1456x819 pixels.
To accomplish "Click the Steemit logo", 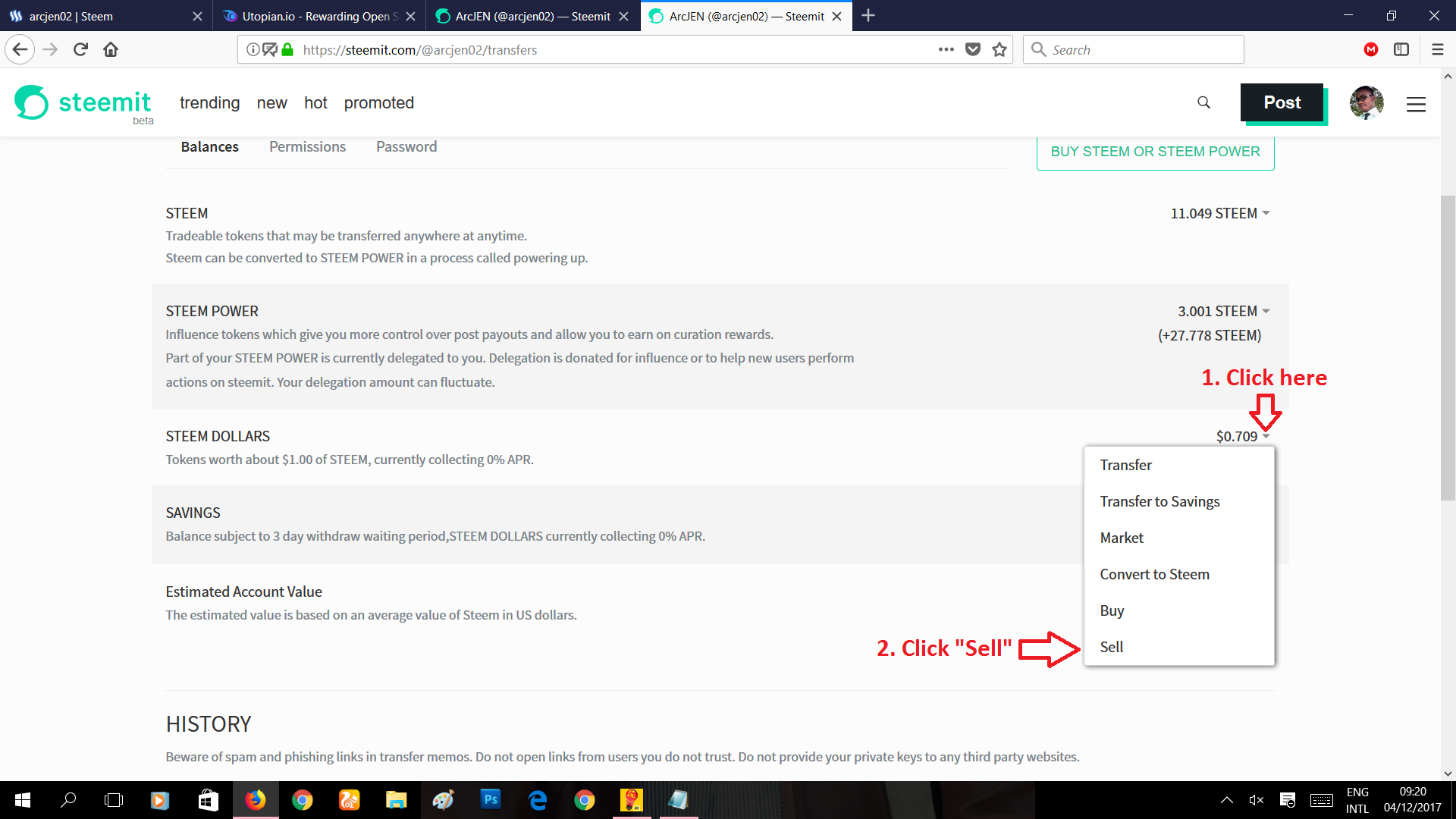I will coord(83,103).
